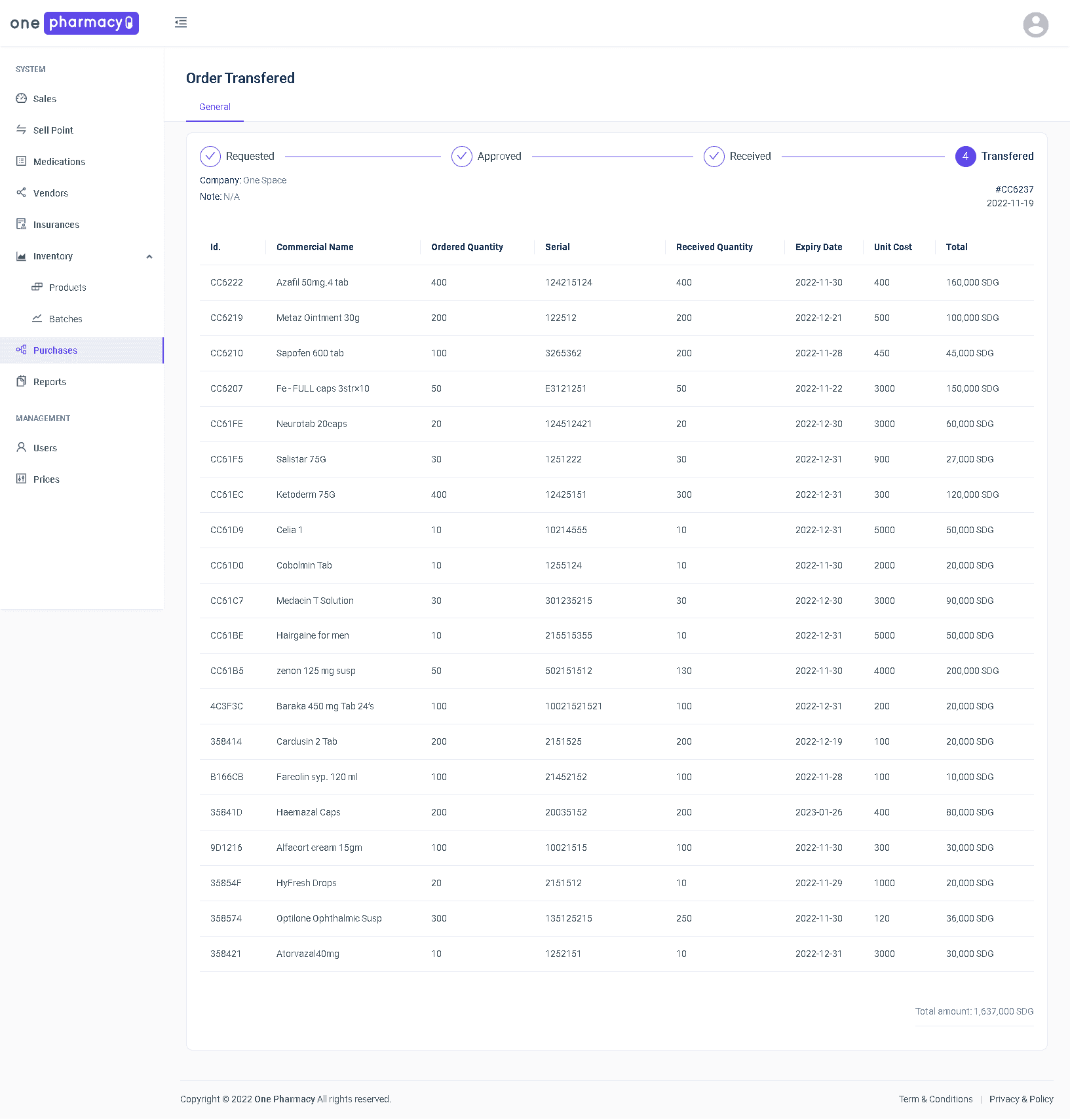Select the Users icon under Management
This screenshot has height=1120, width=1070.
(21, 447)
